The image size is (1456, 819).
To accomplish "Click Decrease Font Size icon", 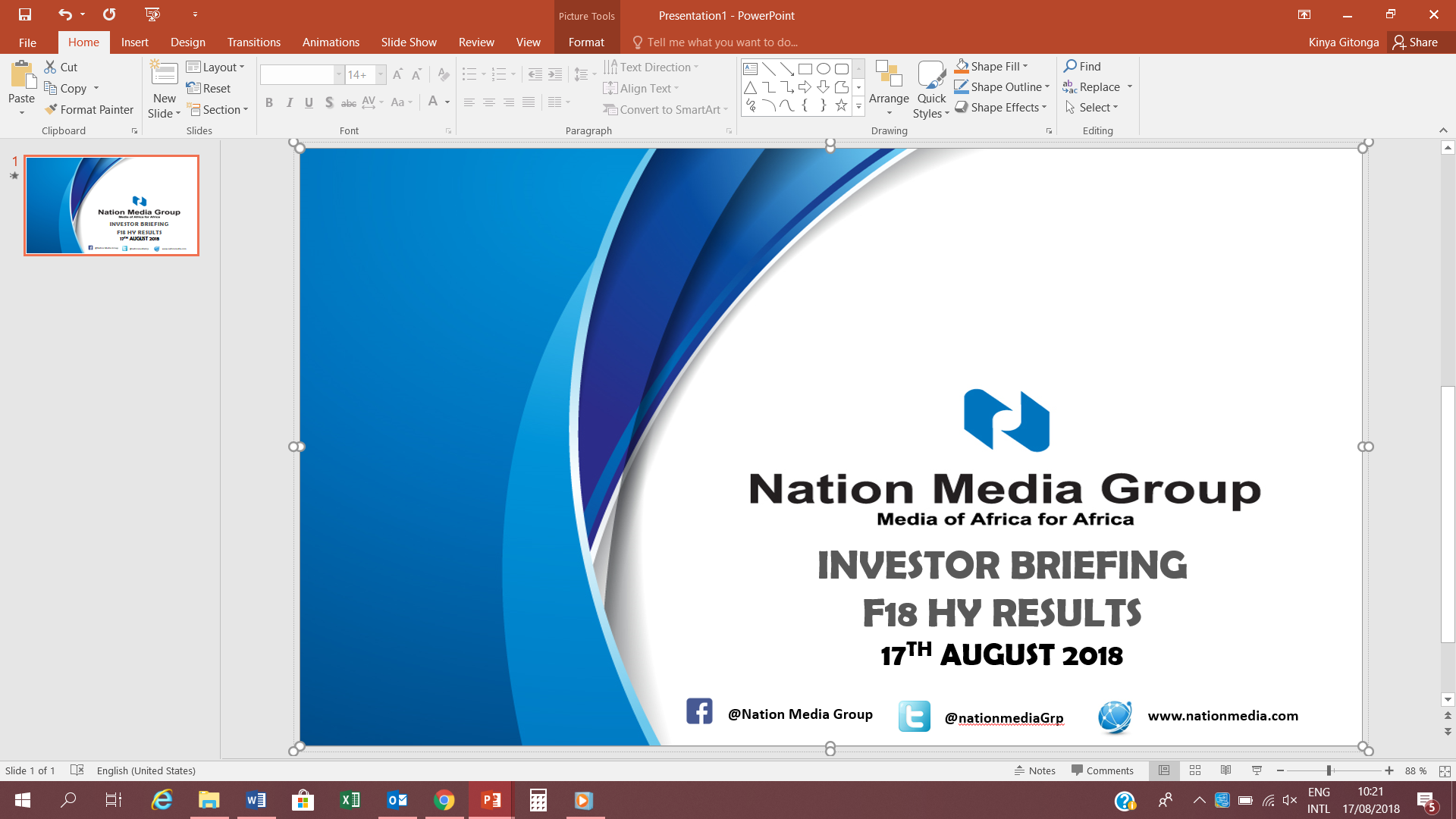I will click(416, 74).
